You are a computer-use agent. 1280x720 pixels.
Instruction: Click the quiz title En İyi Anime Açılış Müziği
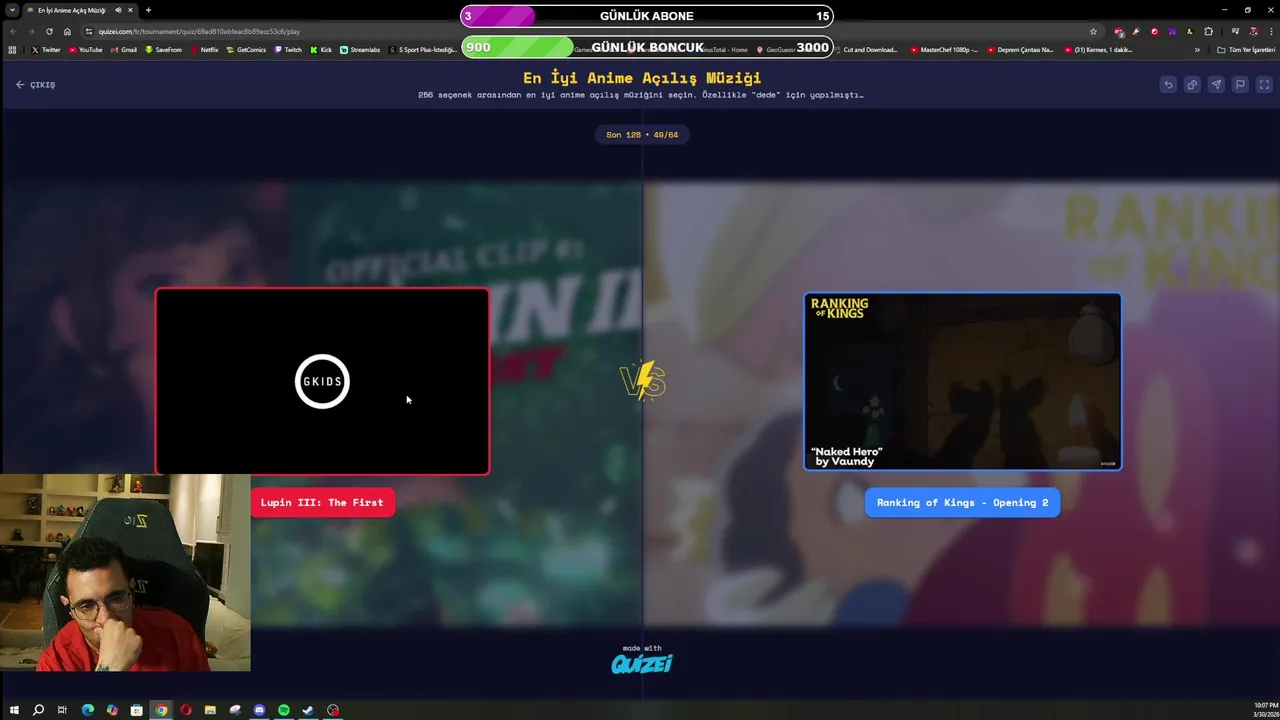click(x=642, y=78)
